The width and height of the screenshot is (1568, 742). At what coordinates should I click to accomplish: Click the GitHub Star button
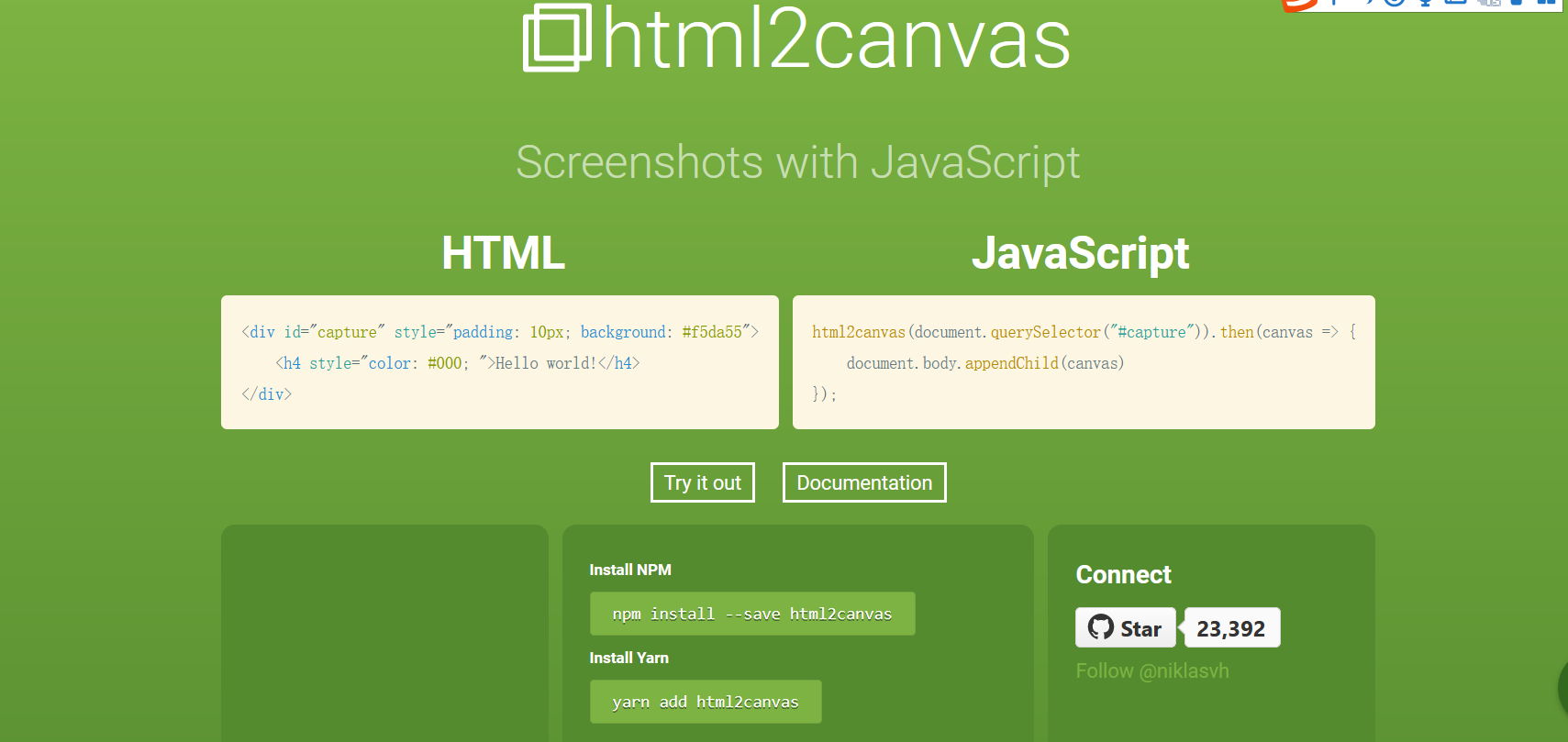1126,627
